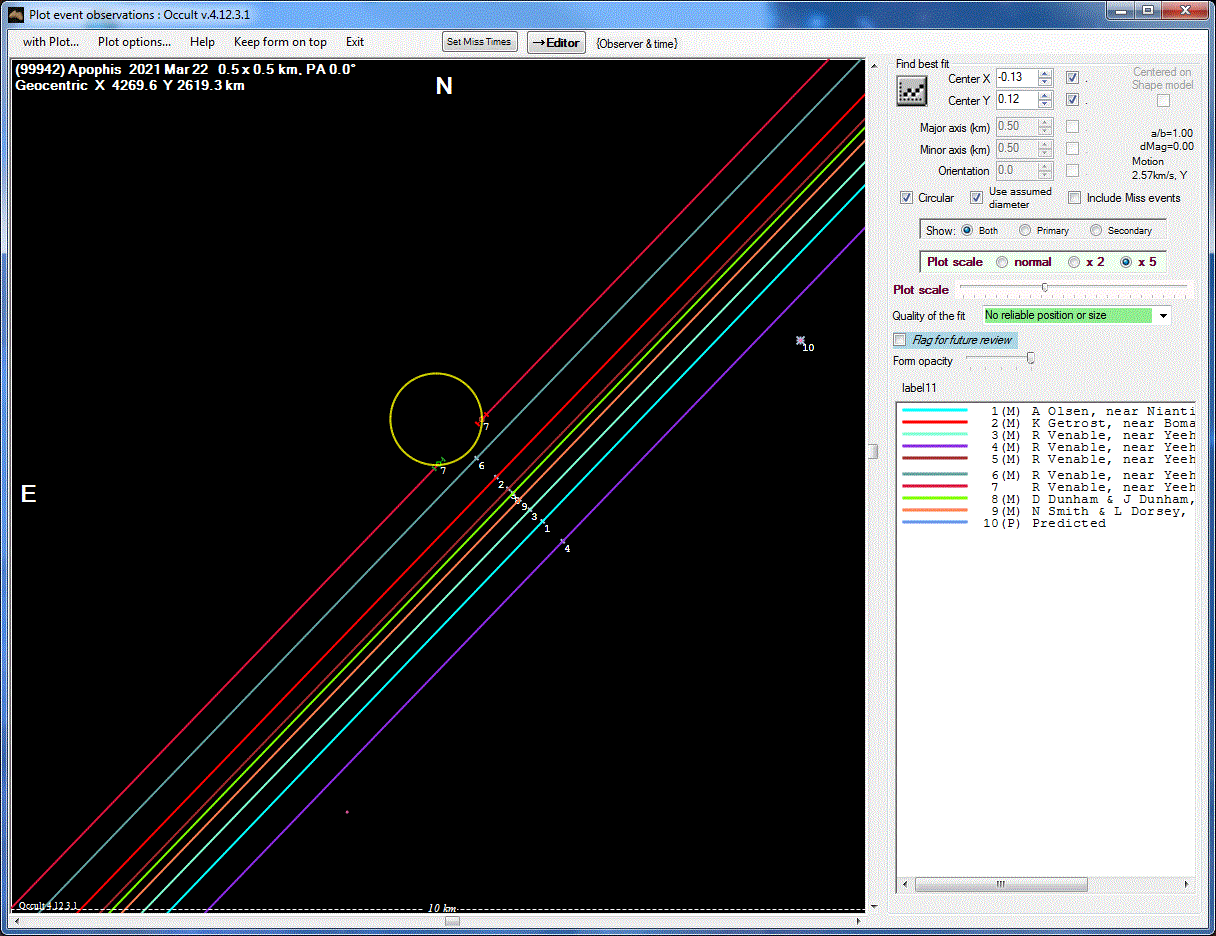Click the 'E' east direction label
Screen dimensions: 1216x936
(29, 494)
